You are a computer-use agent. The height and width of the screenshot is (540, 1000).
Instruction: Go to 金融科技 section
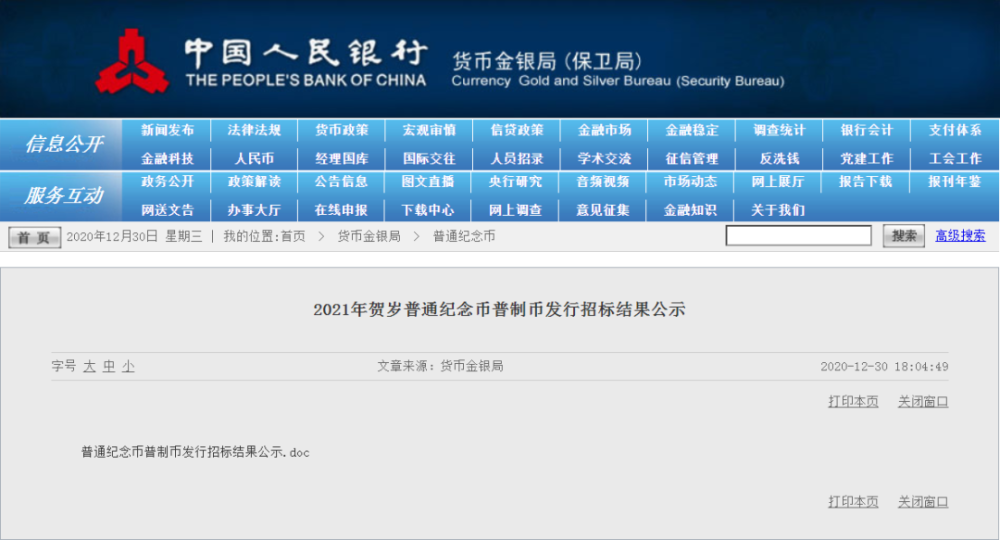167,159
